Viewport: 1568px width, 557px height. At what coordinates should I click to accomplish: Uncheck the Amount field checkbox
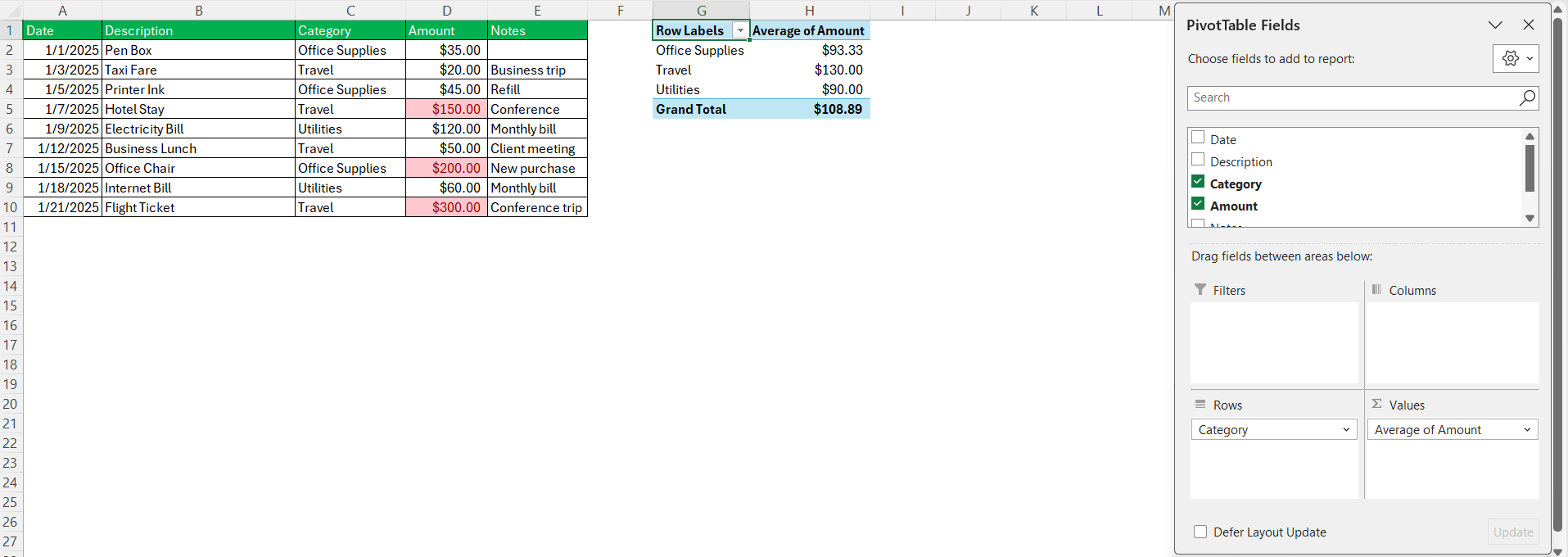tap(1198, 204)
